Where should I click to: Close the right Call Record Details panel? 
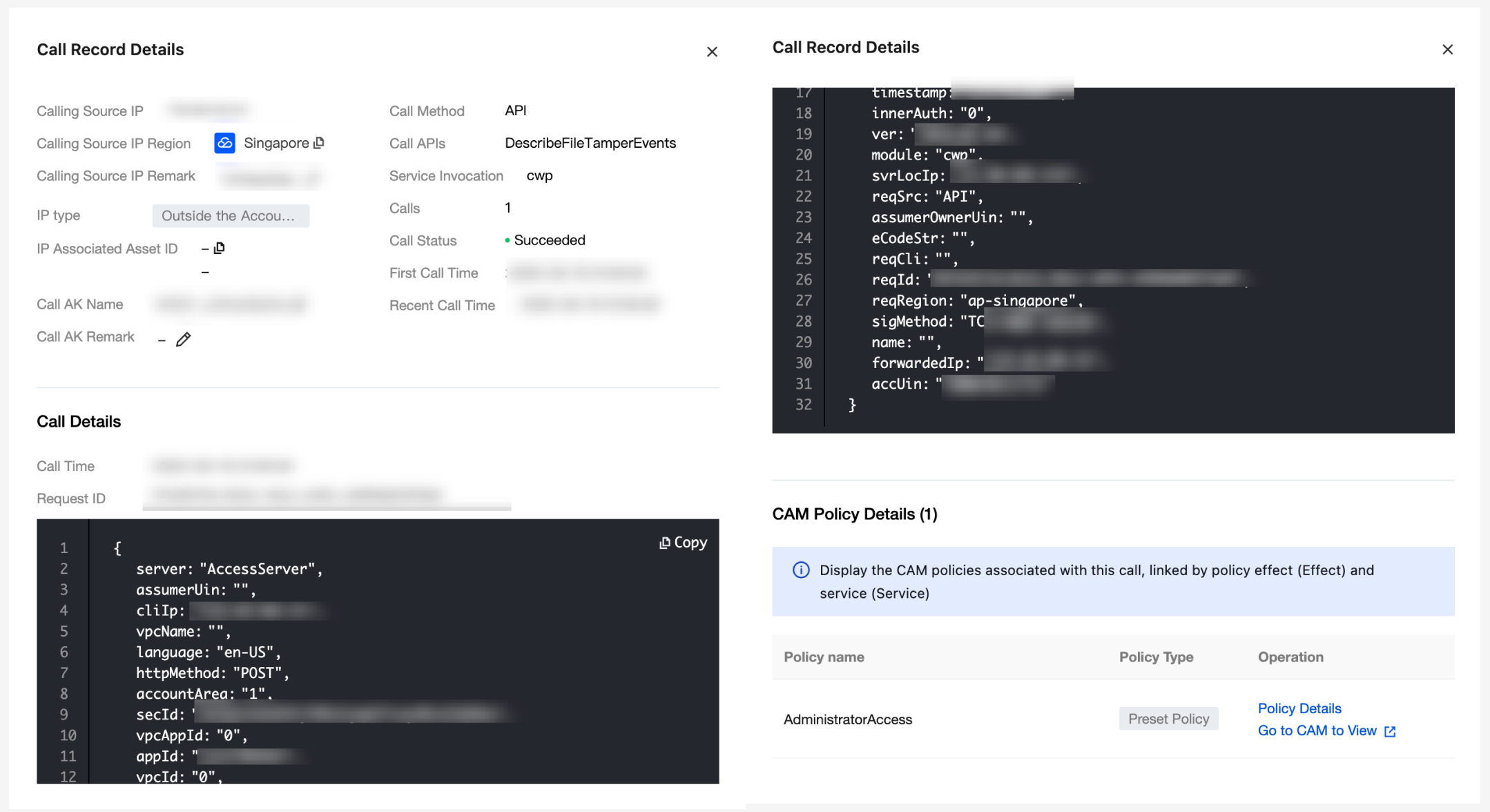pyautogui.click(x=1447, y=50)
